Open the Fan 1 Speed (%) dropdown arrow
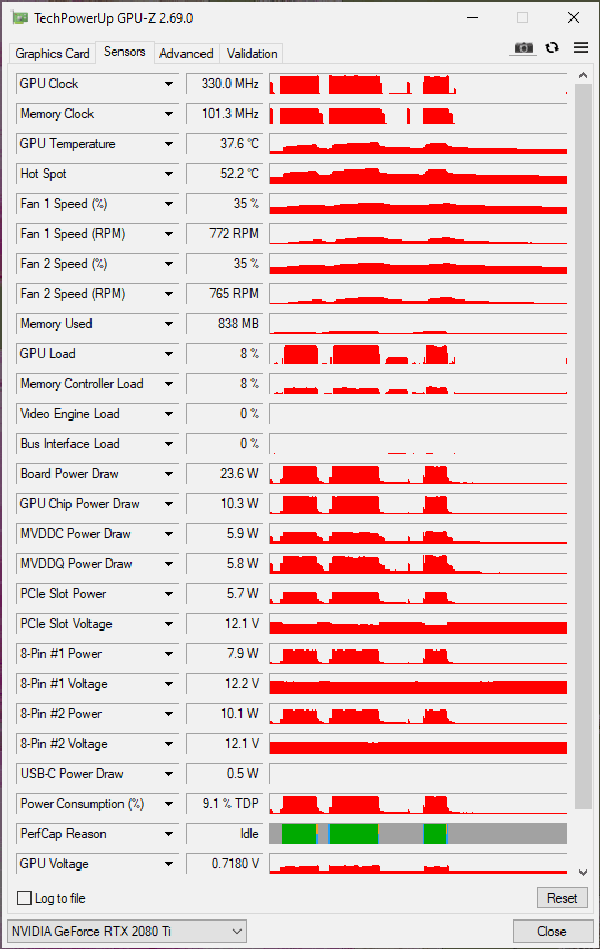This screenshot has height=949, width=600. click(169, 204)
